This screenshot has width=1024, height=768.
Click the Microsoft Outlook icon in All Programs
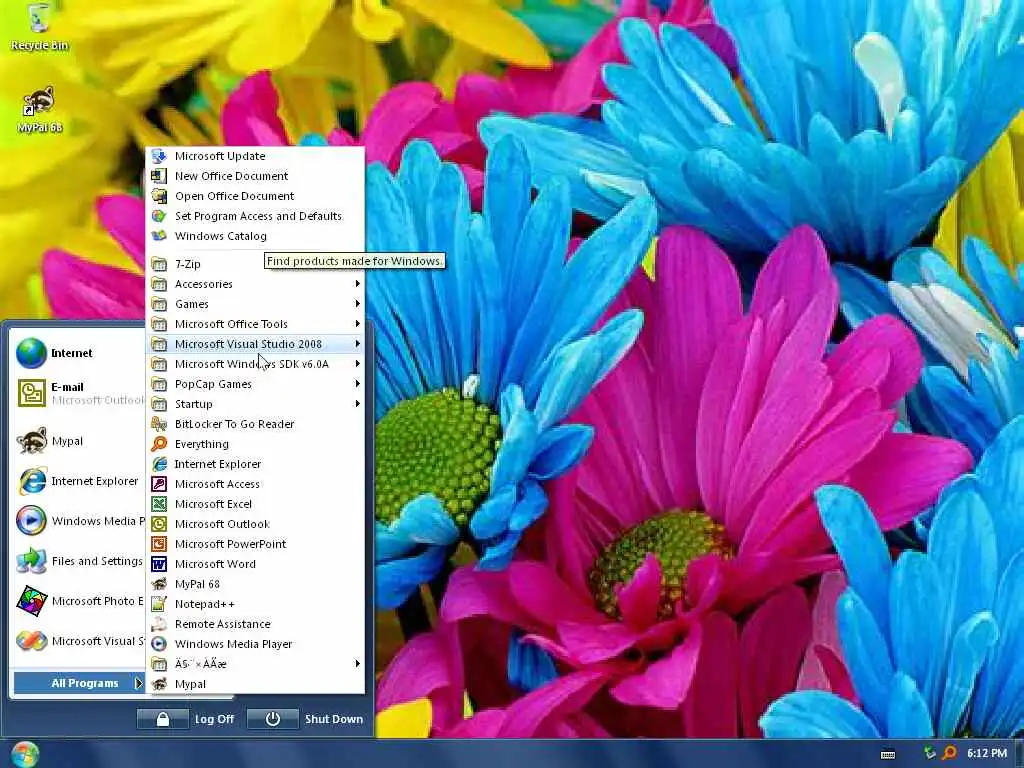point(159,524)
